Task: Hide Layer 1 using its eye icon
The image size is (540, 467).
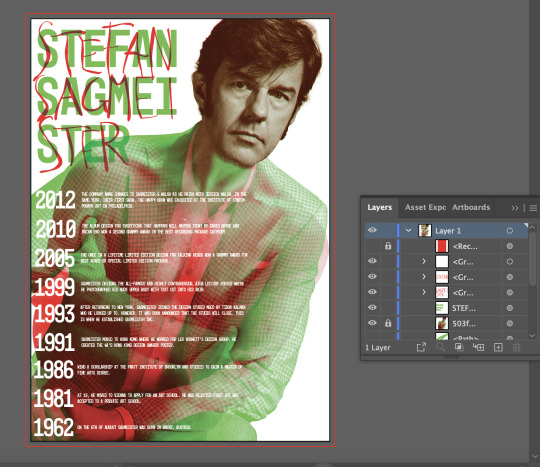Action: click(x=372, y=230)
